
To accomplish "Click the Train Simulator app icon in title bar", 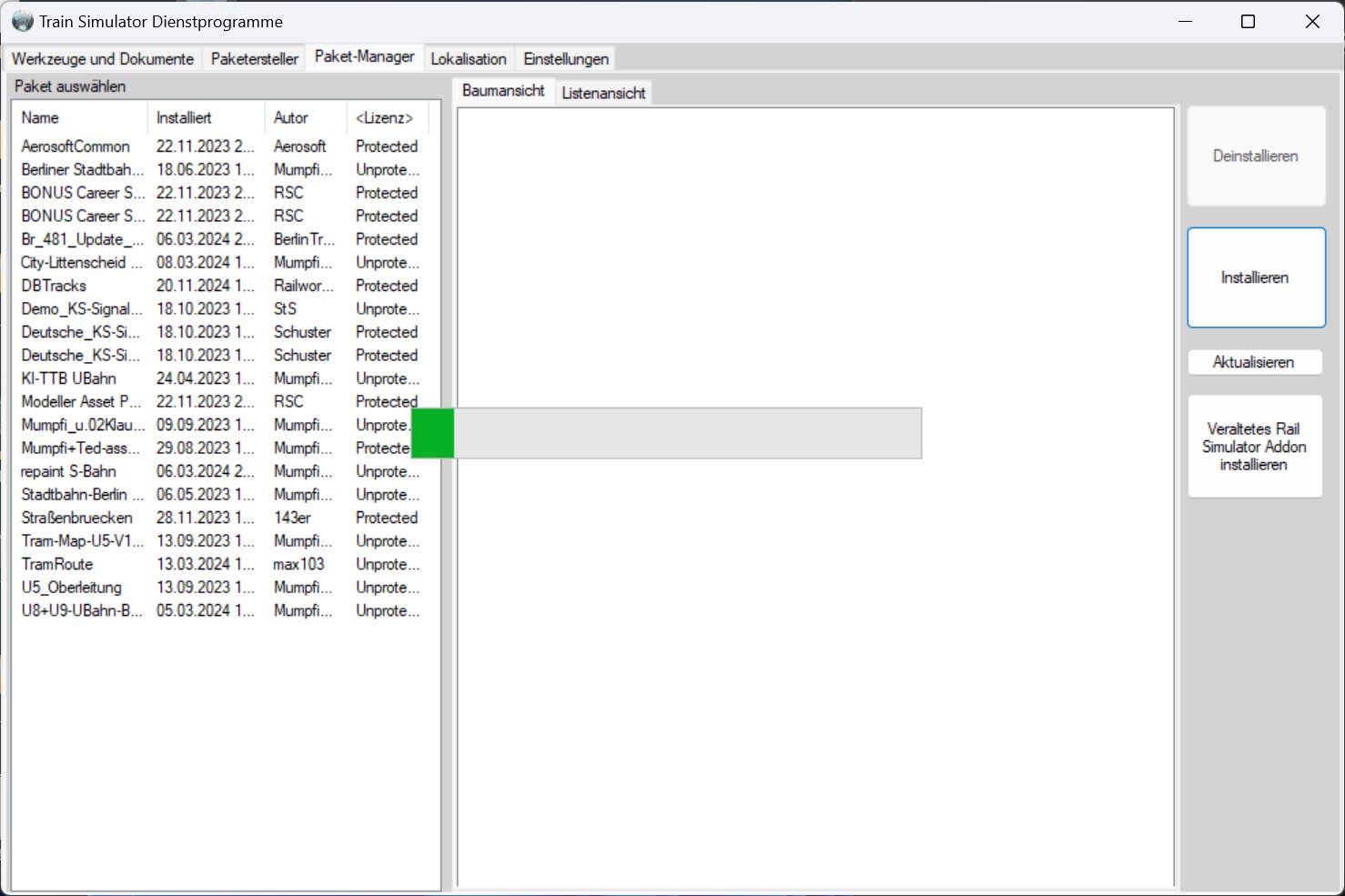I will pyautogui.click(x=23, y=21).
